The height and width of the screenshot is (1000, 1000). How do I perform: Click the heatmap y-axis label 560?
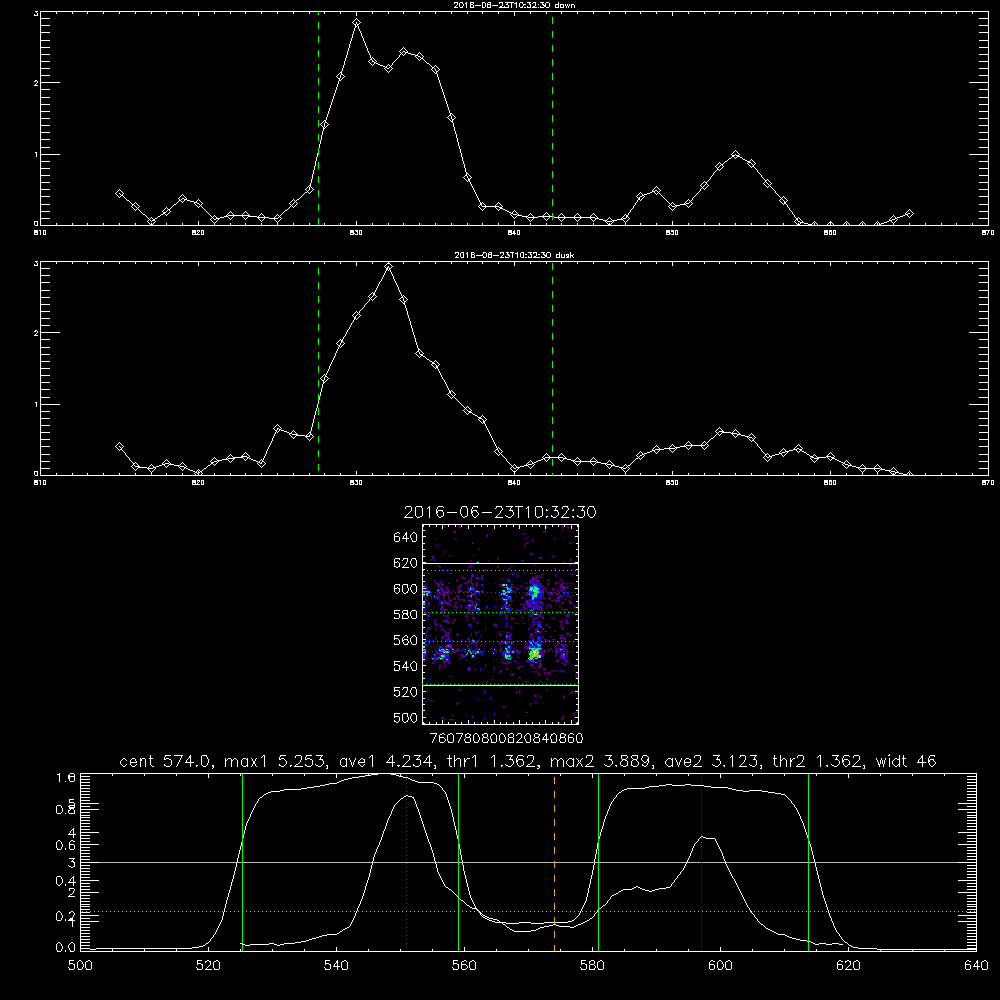[x=406, y=640]
